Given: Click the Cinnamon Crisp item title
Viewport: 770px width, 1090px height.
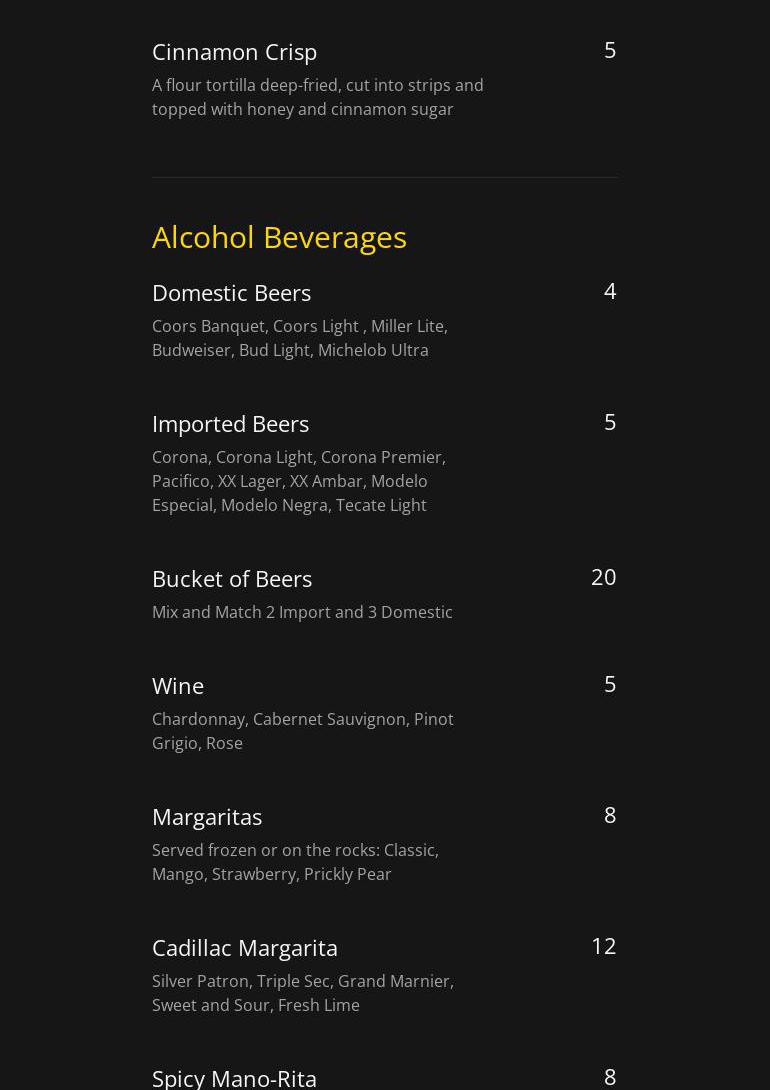Looking at the screenshot, I should point(234,51).
